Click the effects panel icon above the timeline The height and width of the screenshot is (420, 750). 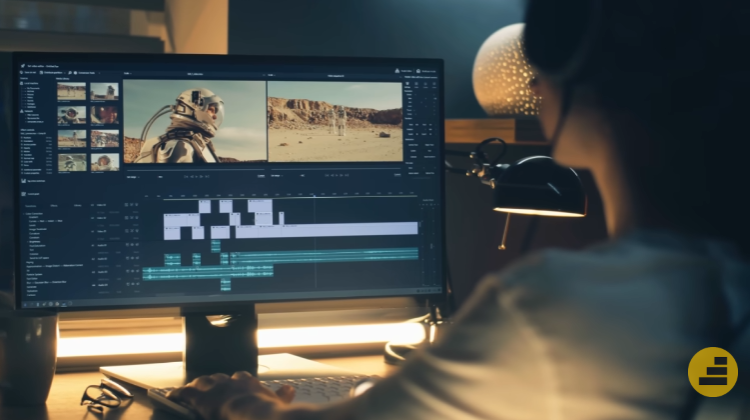23,181
